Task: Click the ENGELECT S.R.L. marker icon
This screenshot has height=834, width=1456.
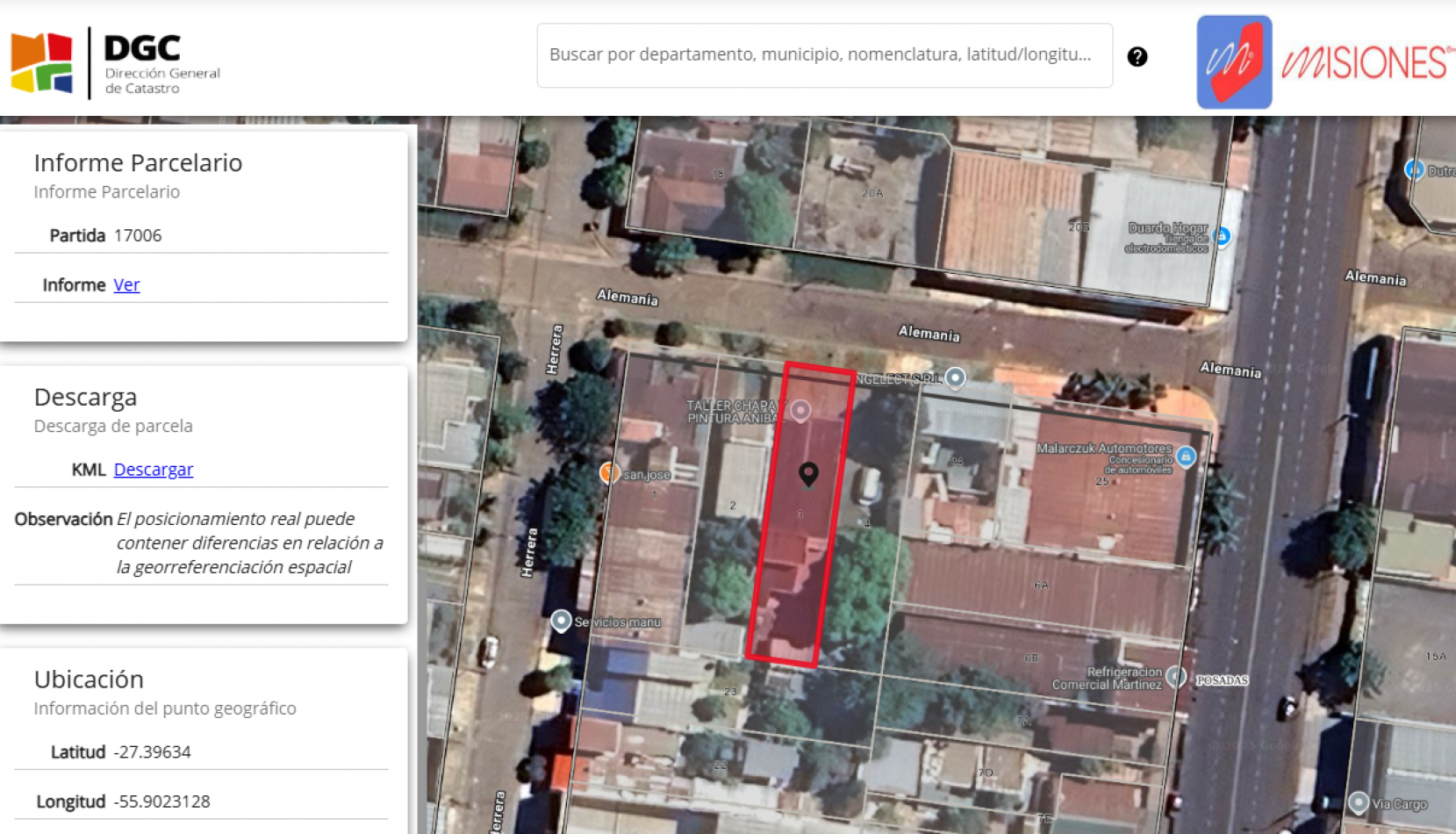Action: point(953,378)
